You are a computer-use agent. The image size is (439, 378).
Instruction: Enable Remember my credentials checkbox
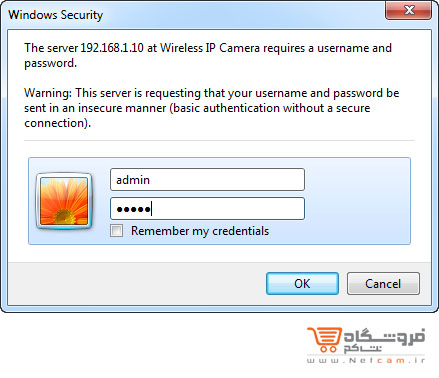coord(116,231)
